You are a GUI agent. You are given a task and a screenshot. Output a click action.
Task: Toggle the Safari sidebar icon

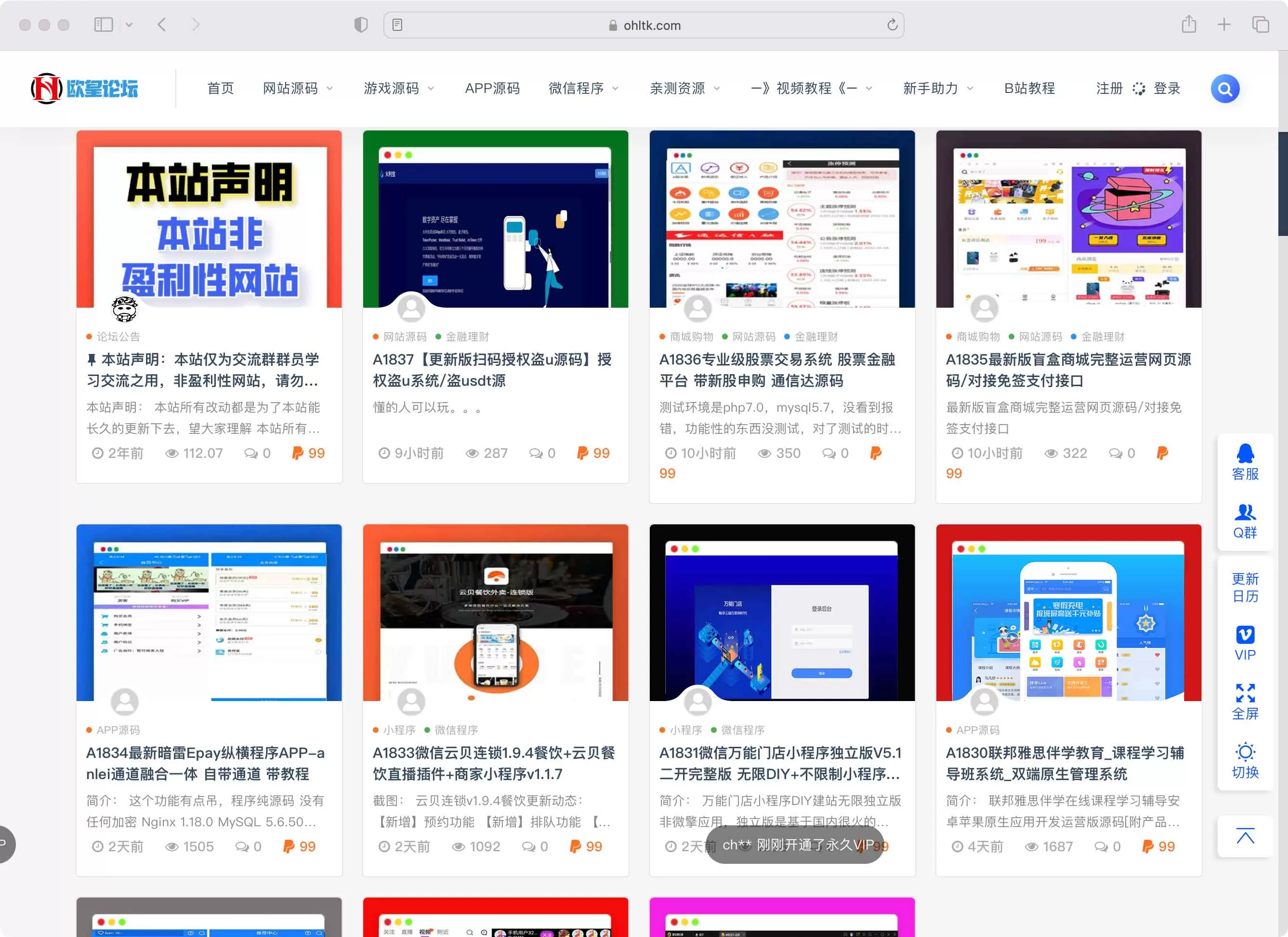point(104,25)
